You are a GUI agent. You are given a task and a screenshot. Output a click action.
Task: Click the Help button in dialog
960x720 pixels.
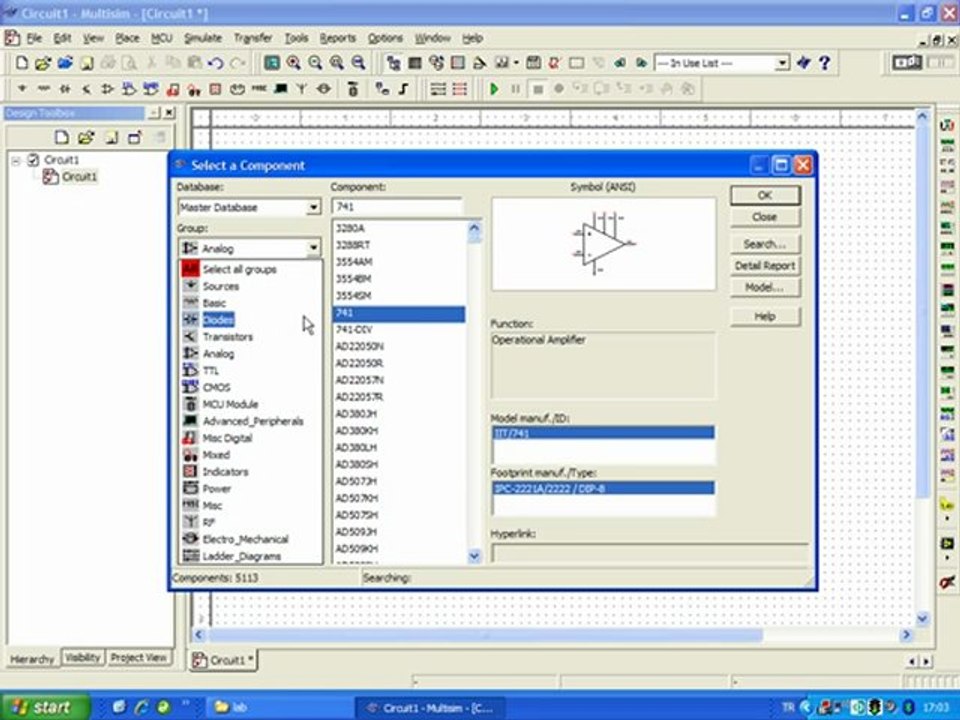765,317
